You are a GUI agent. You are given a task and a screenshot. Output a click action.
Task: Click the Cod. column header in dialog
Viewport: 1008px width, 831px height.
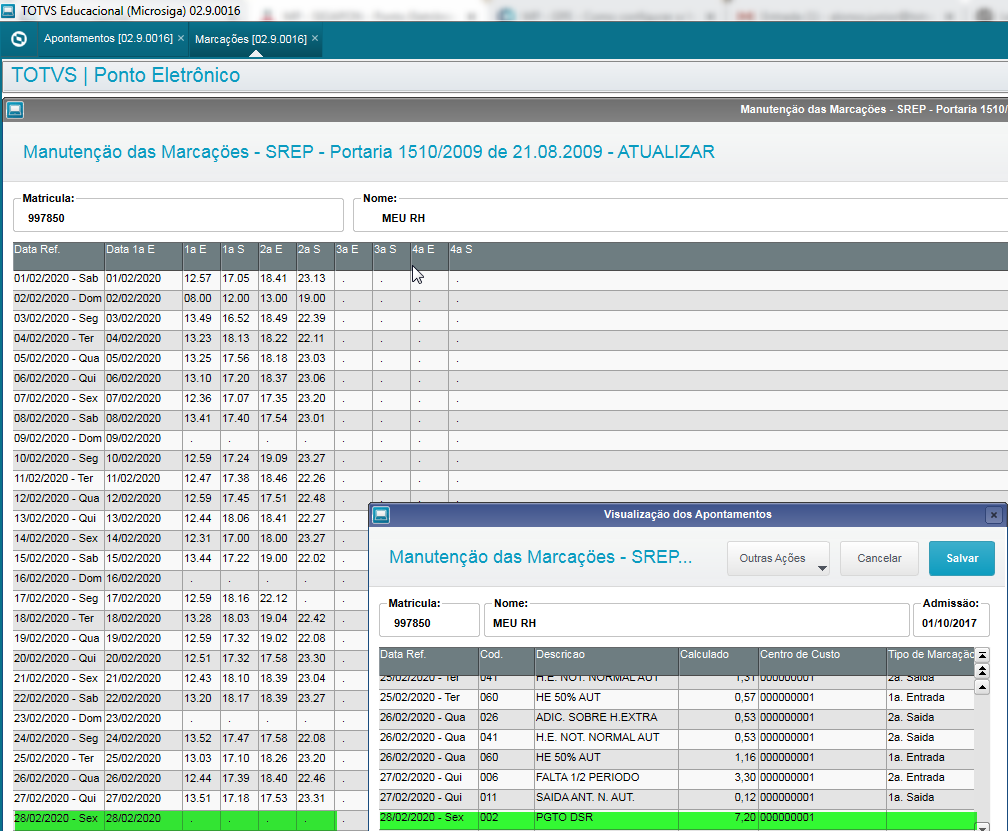coord(507,661)
